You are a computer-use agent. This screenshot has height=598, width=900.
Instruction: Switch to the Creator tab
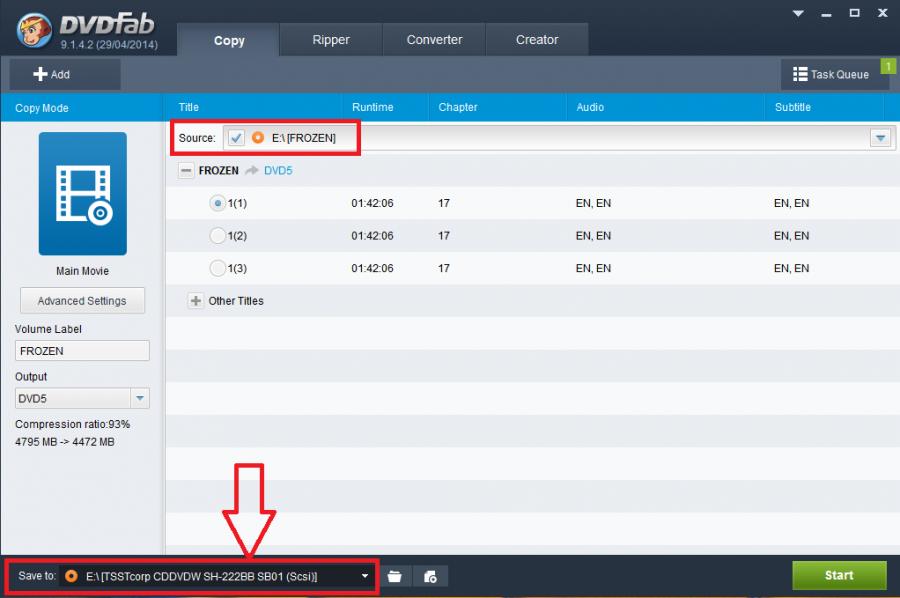537,40
